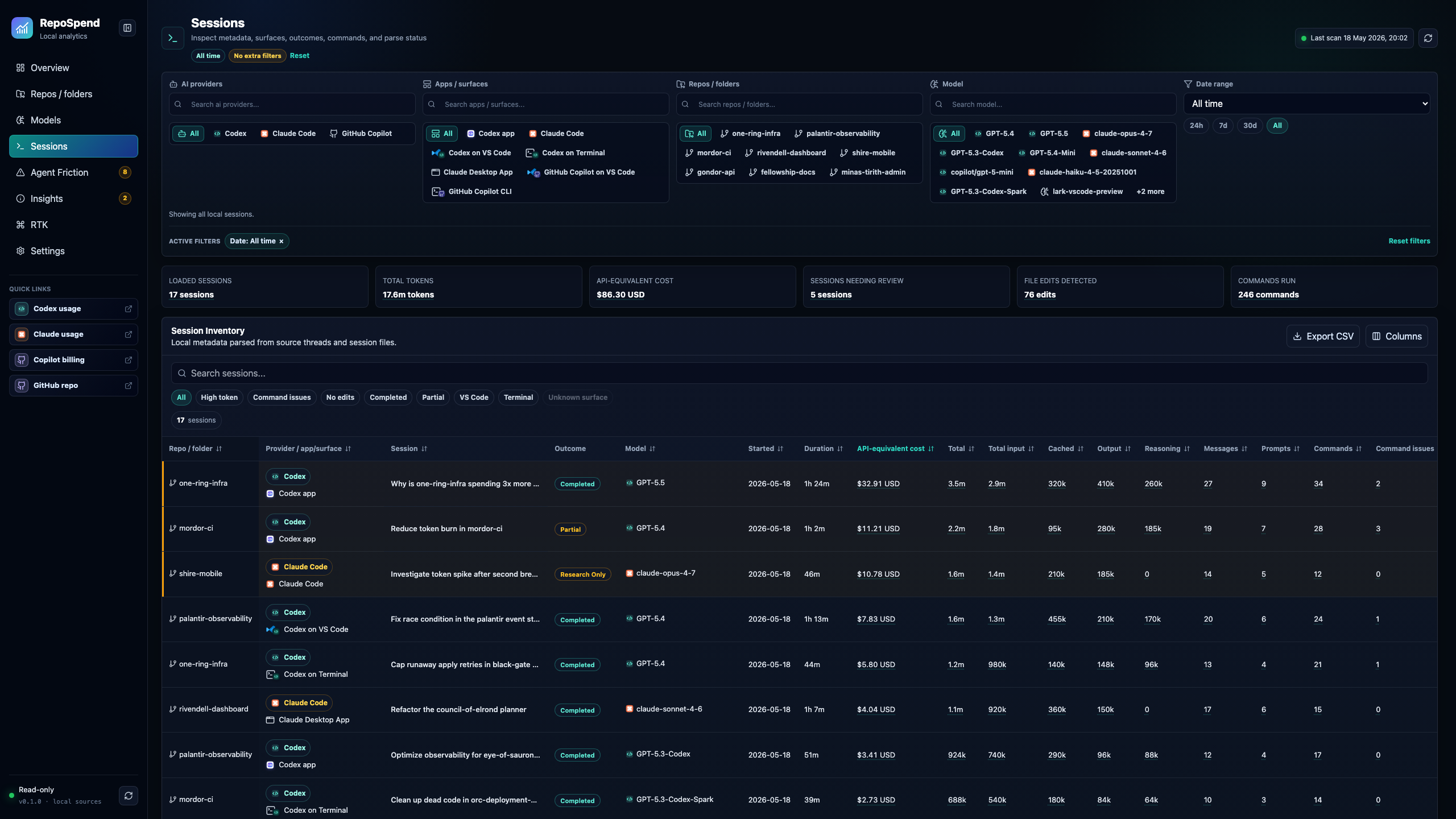The height and width of the screenshot is (819, 1456).
Task: Click the Export CSV button
Action: 1323,337
